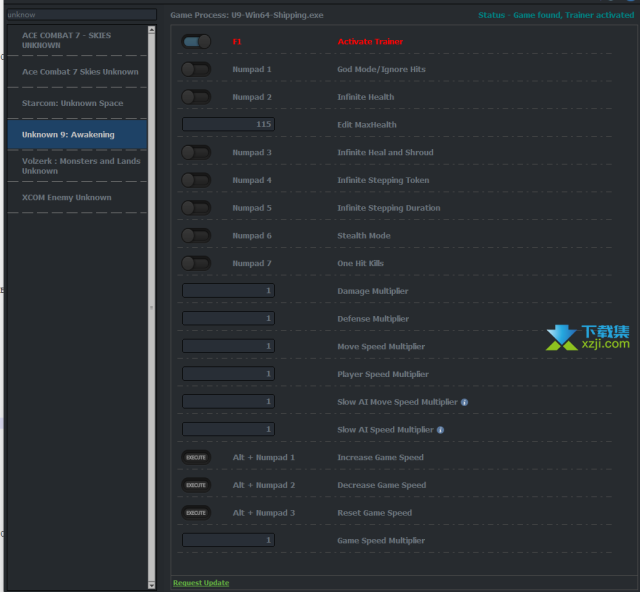The image size is (640, 592).
Task: Click the Slow AI Speed Multiplier field
Action: pyautogui.click(x=228, y=430)
